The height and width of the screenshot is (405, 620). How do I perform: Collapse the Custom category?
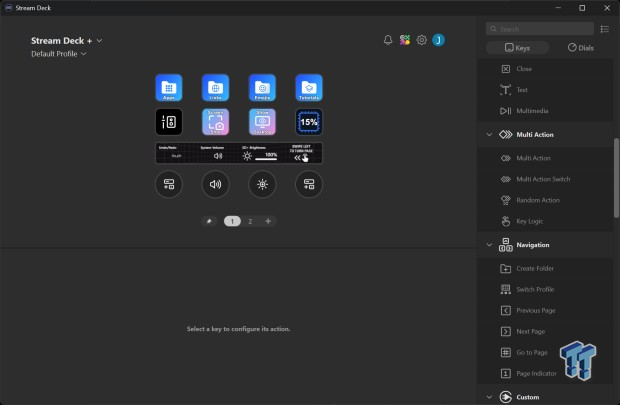click(x=489, y=397)
